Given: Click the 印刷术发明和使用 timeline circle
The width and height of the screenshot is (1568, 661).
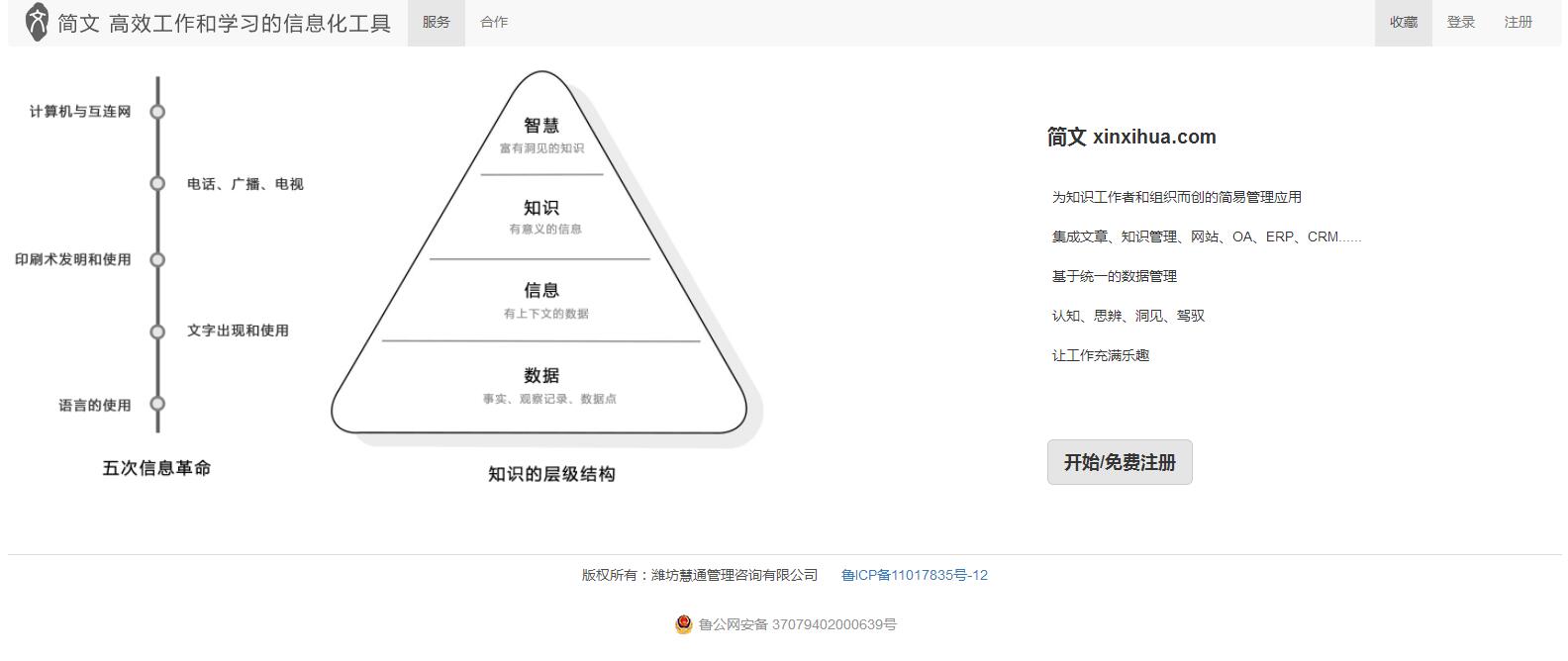Looking at the screenshot, I should 157,259.
